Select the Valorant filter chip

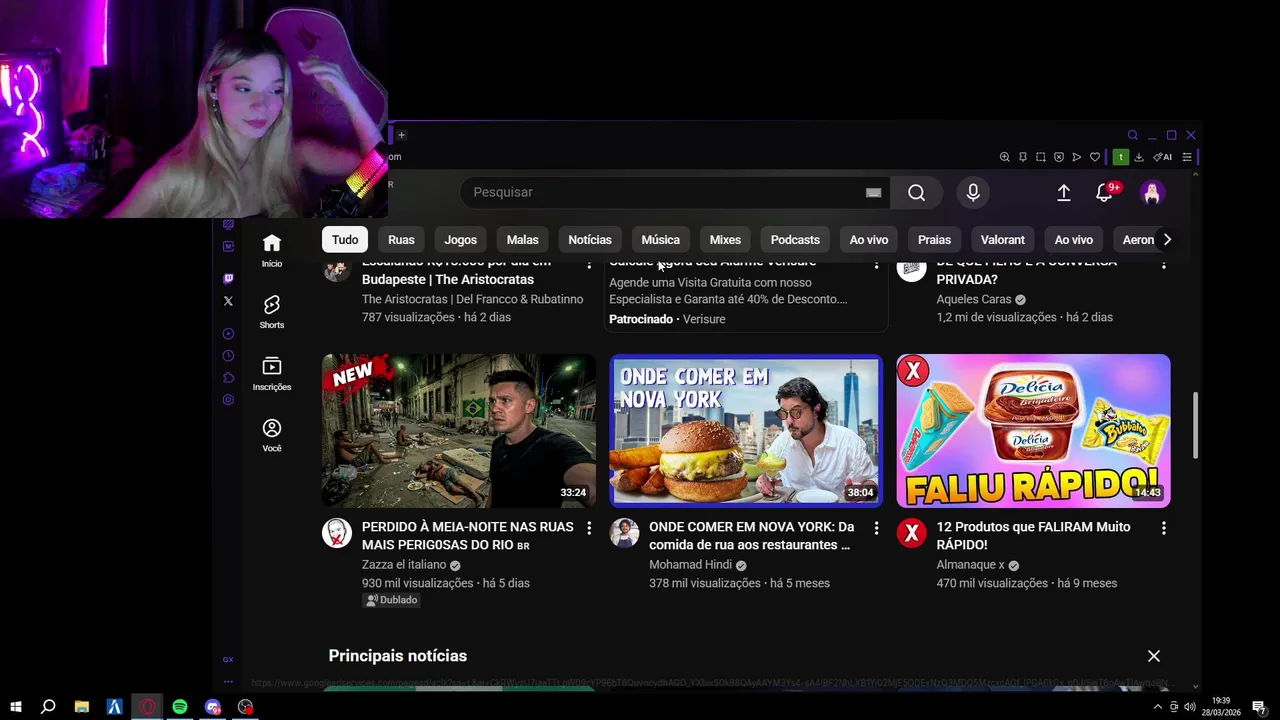(x=1002, y=240)
